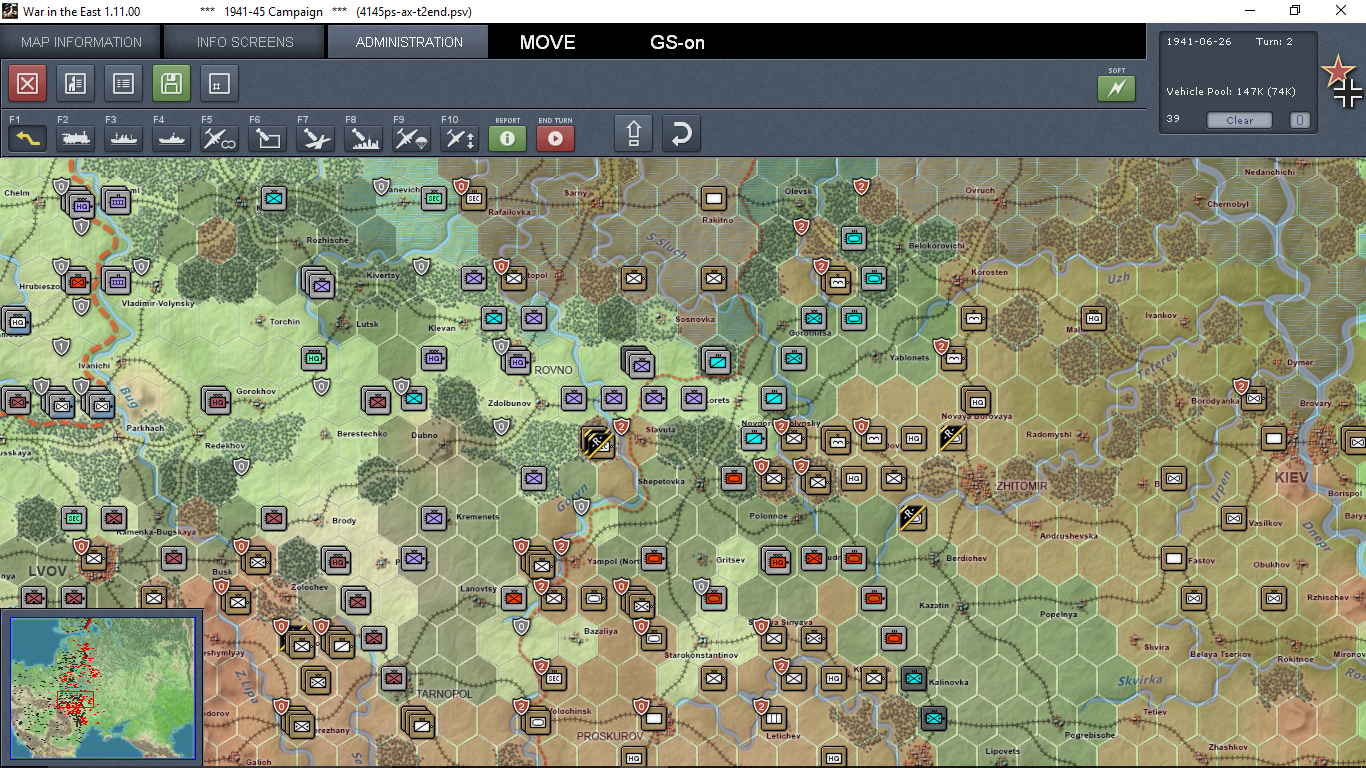
Task: Click the KIEV city label
Action: pos(1291,478)
